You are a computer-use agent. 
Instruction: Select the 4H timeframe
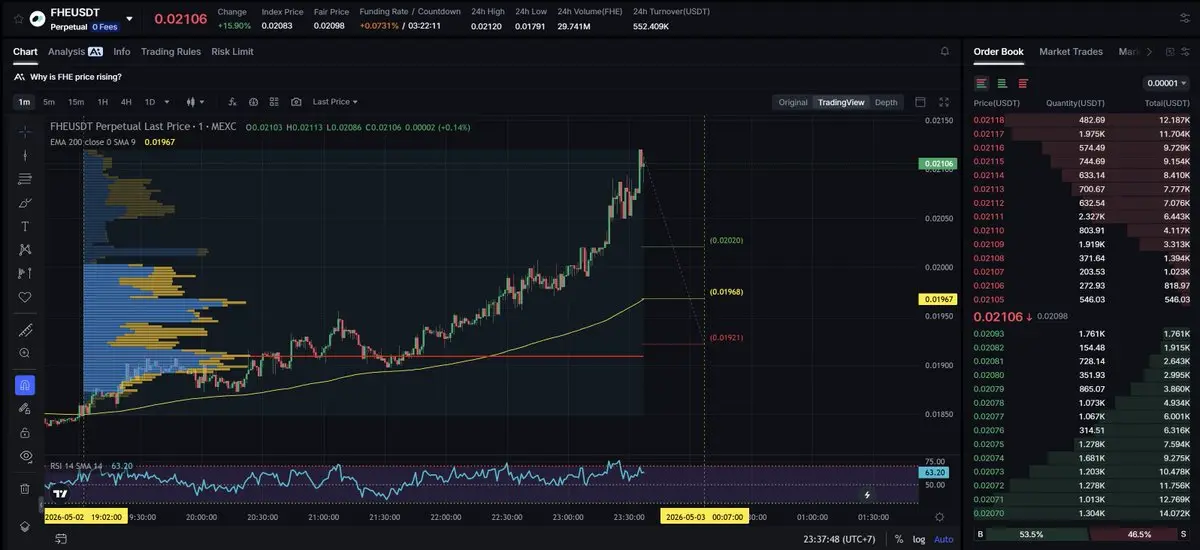(126, 102)
